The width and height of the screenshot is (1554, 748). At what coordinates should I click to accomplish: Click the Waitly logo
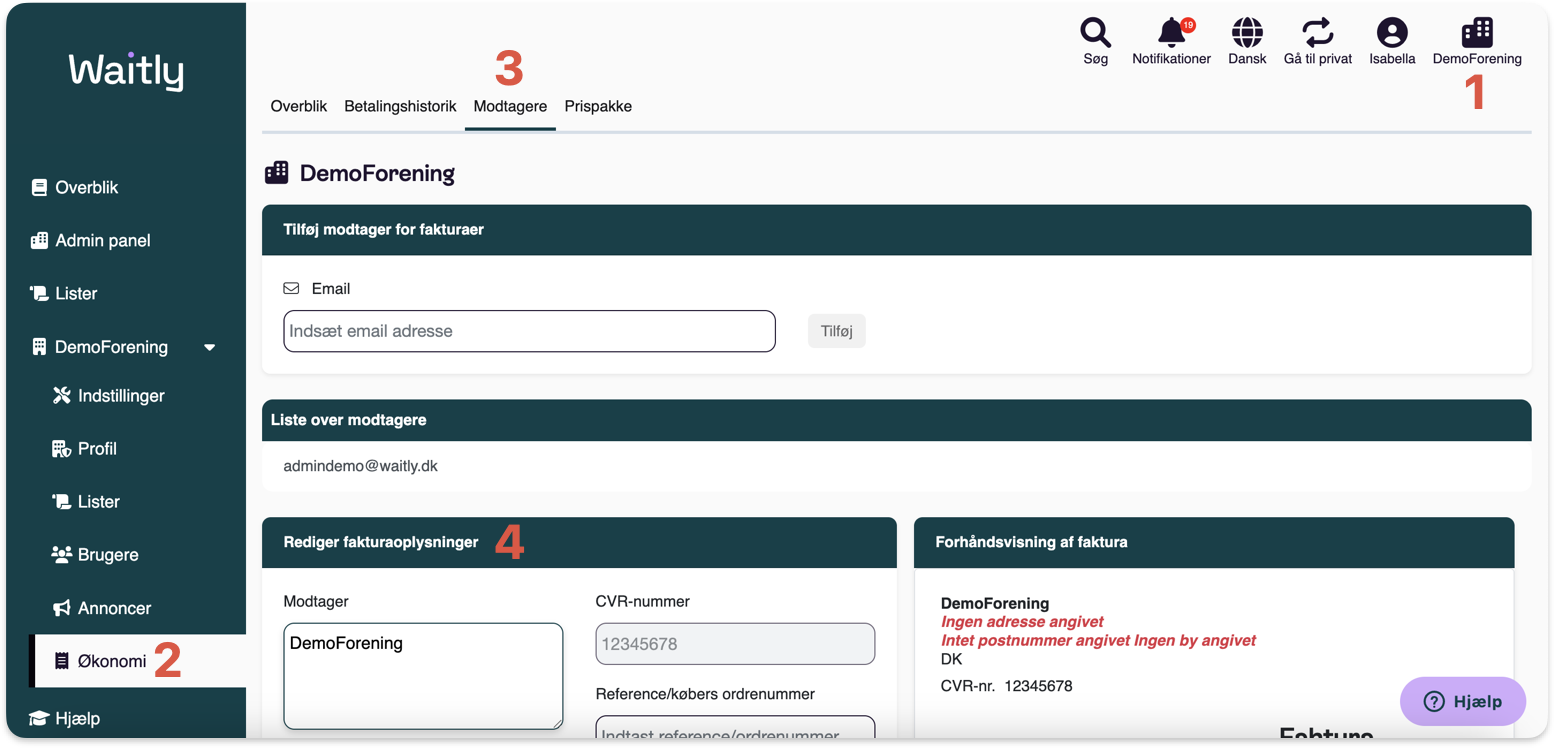coord(126,72)
